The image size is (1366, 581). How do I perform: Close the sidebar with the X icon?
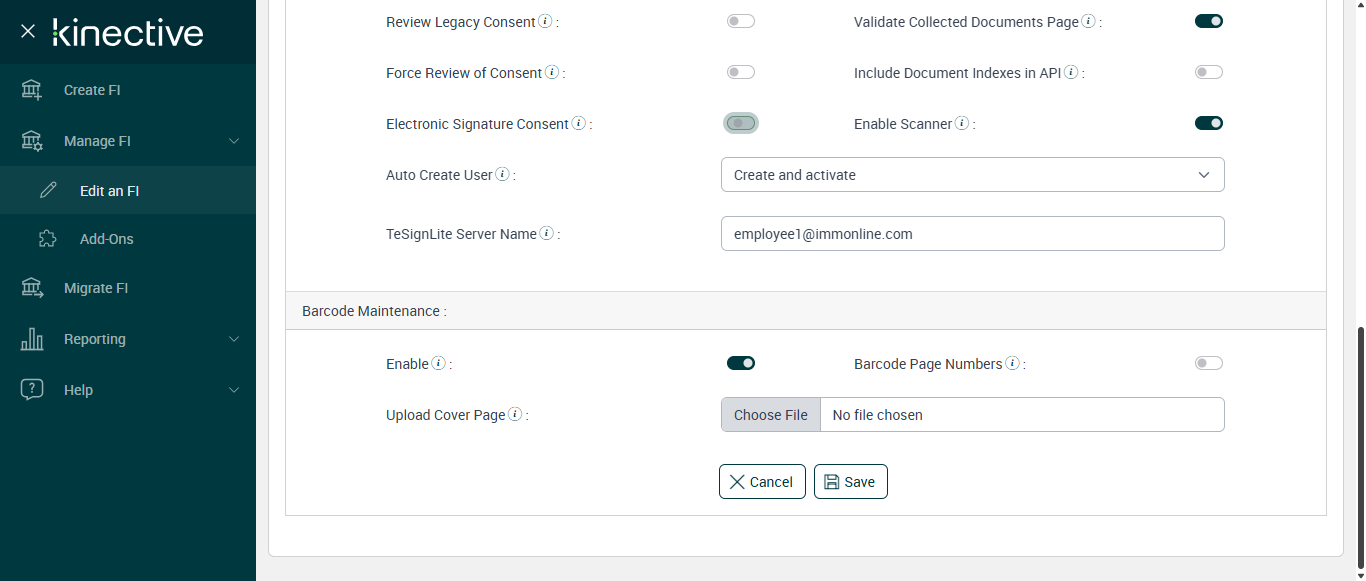coord(28,31)
